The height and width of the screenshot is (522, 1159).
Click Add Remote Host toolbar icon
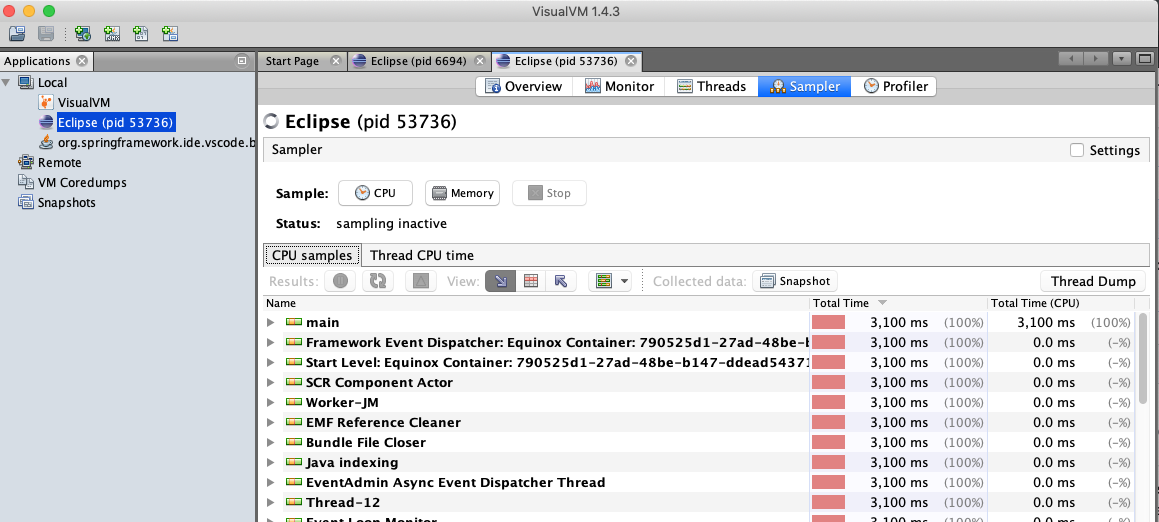coord(83,33)
